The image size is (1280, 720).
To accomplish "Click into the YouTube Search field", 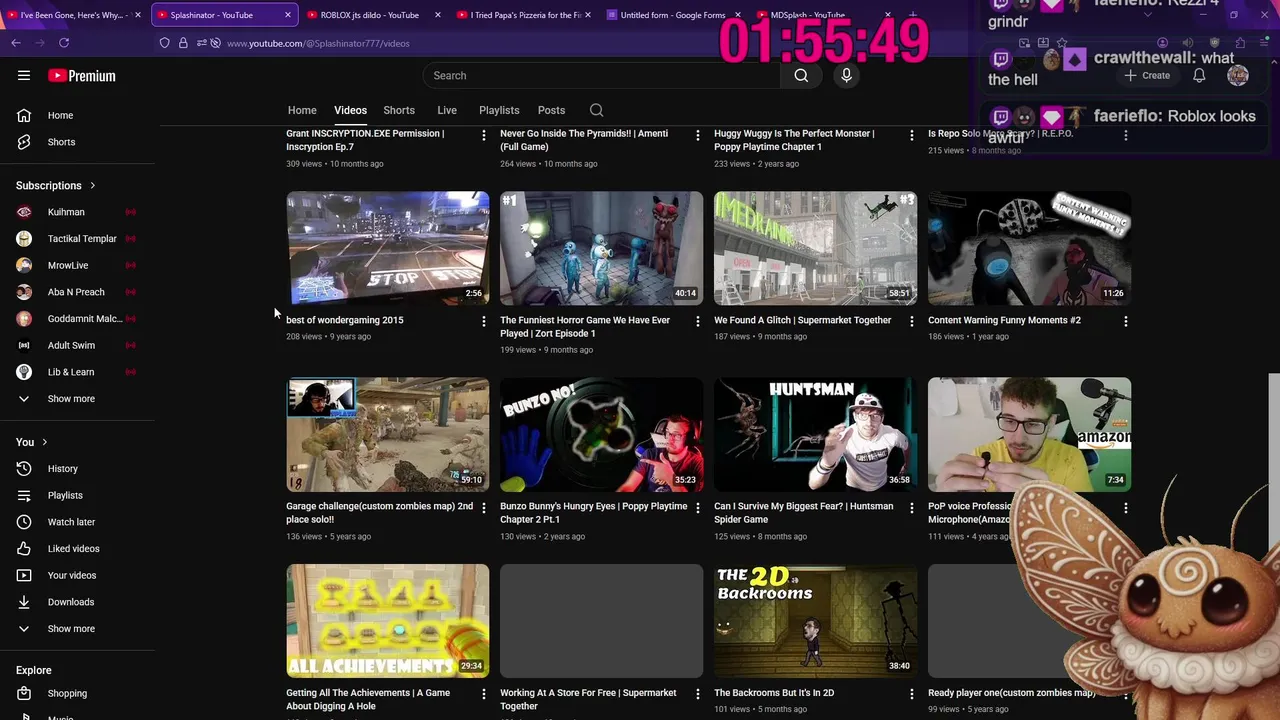I will point(601,75).
